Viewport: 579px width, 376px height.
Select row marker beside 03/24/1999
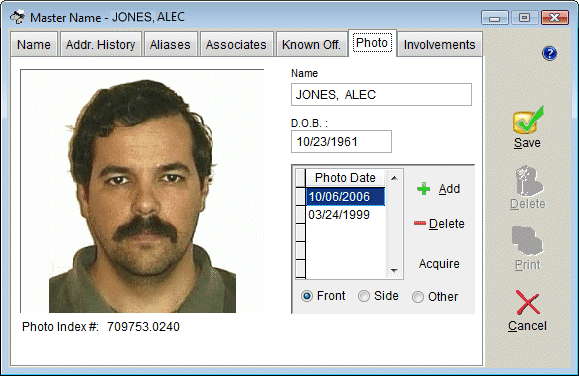coord(301,215)
